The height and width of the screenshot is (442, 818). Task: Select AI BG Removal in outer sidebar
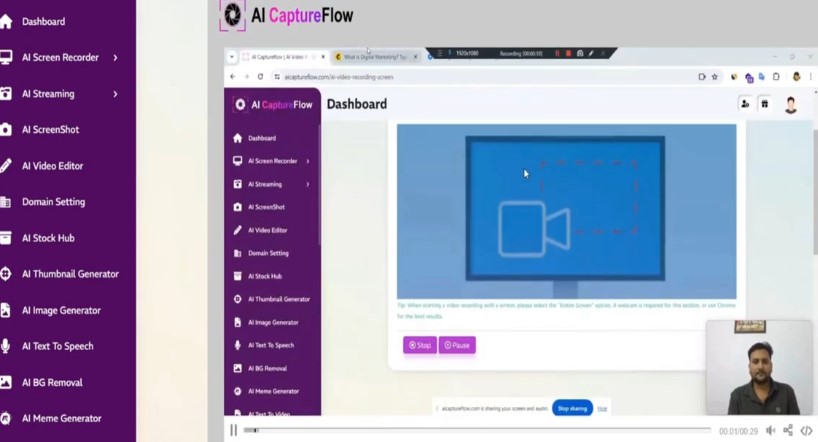52,383
